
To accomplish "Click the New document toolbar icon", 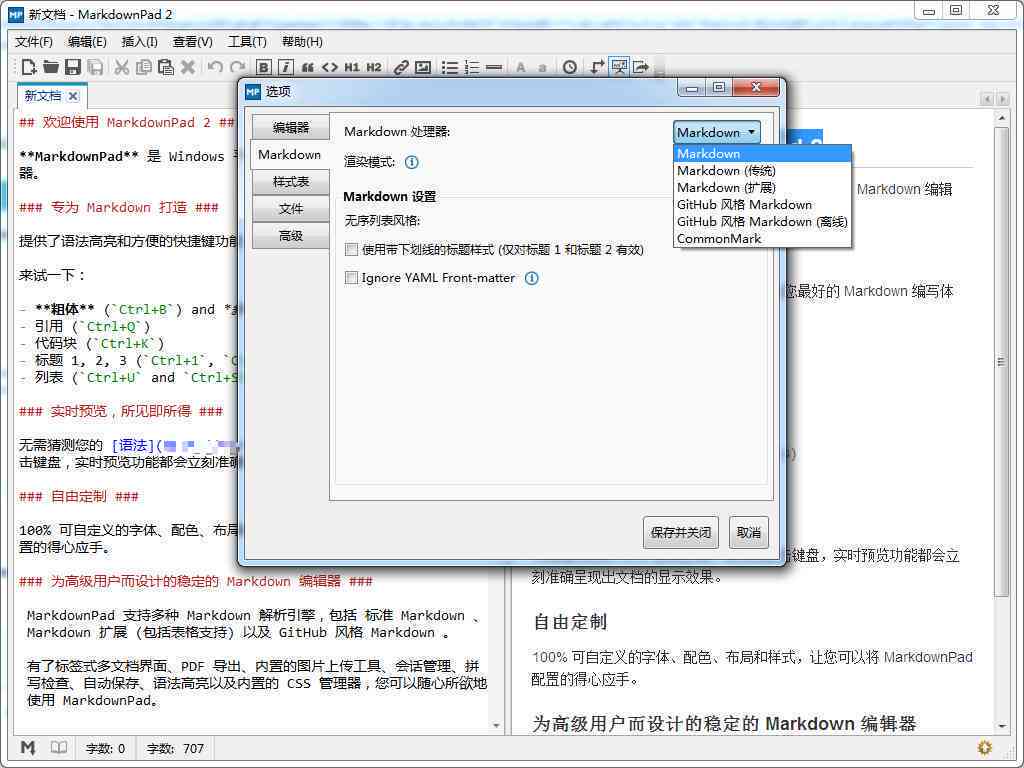I will pos(29,67).
